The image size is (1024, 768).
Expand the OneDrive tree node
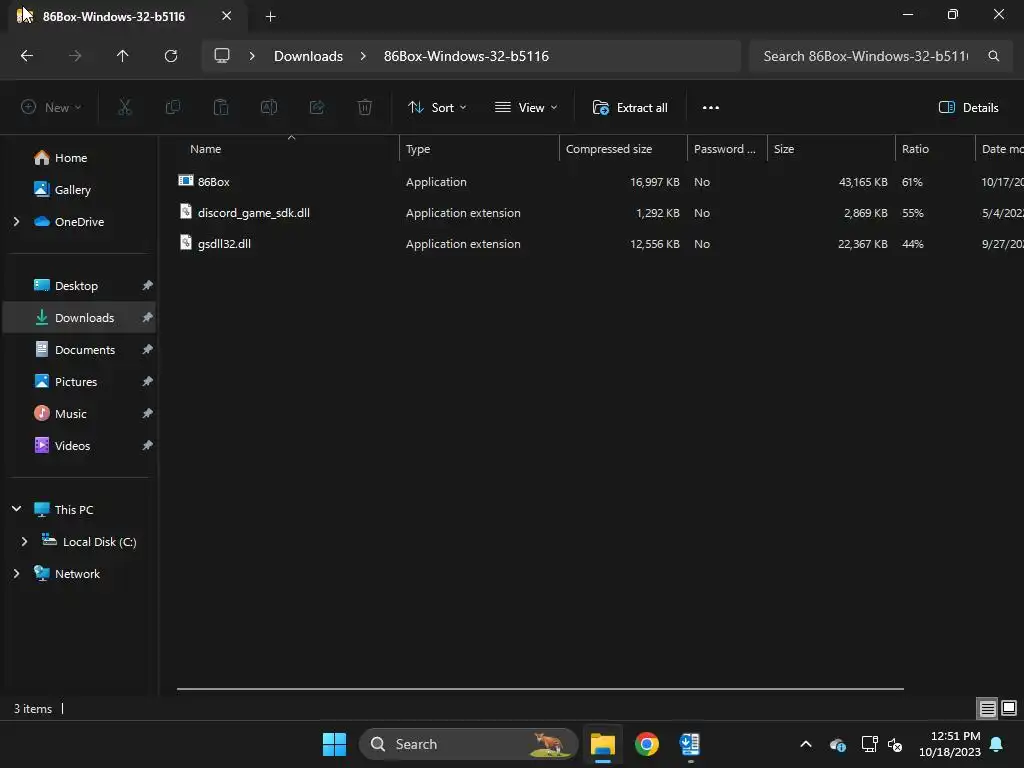coord(16,222)
